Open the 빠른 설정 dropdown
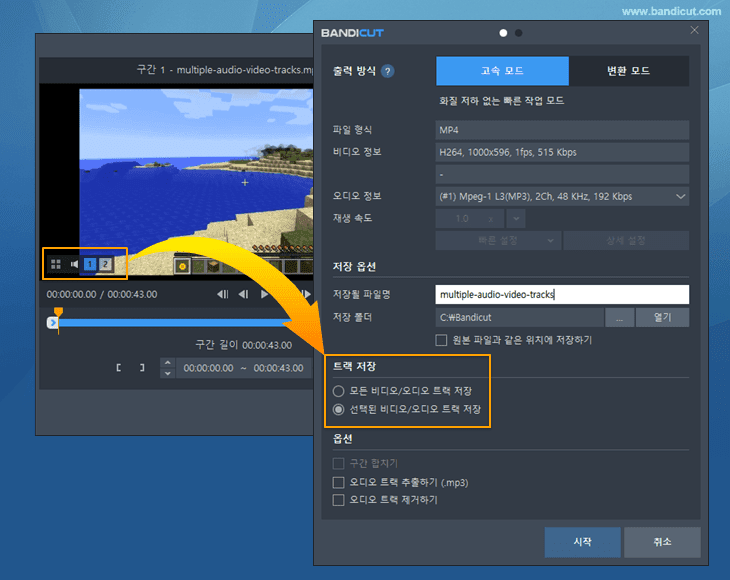 click(498, 241)
